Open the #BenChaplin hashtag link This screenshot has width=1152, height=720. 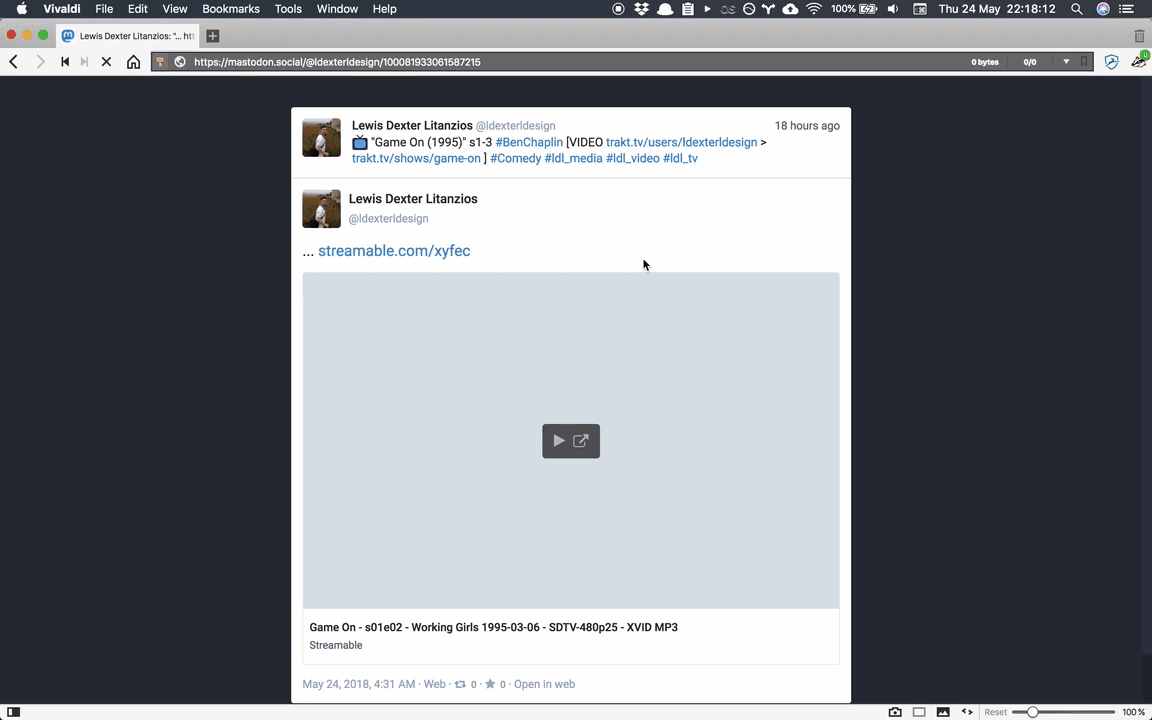529,143
